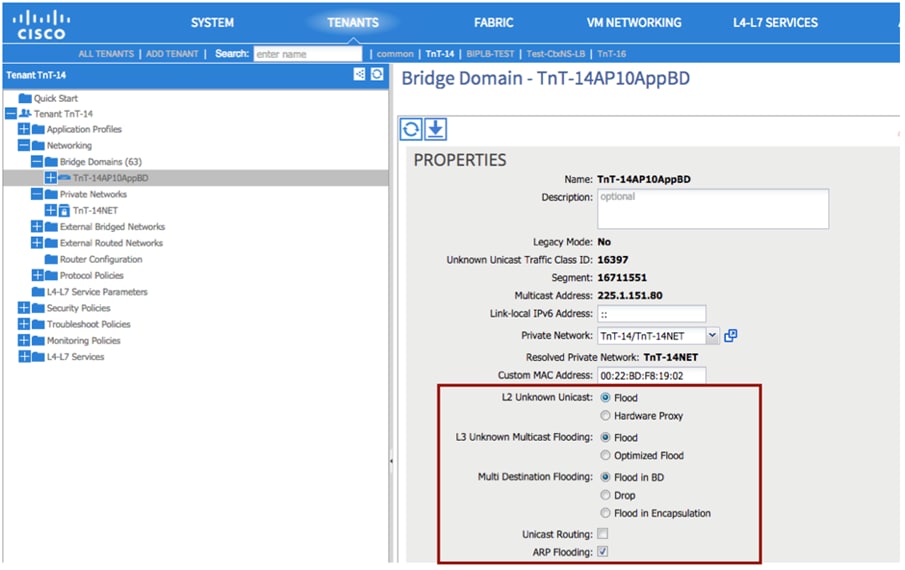Expand the Monitoring Policies node
905x570 pixels.
coord(24,340)
